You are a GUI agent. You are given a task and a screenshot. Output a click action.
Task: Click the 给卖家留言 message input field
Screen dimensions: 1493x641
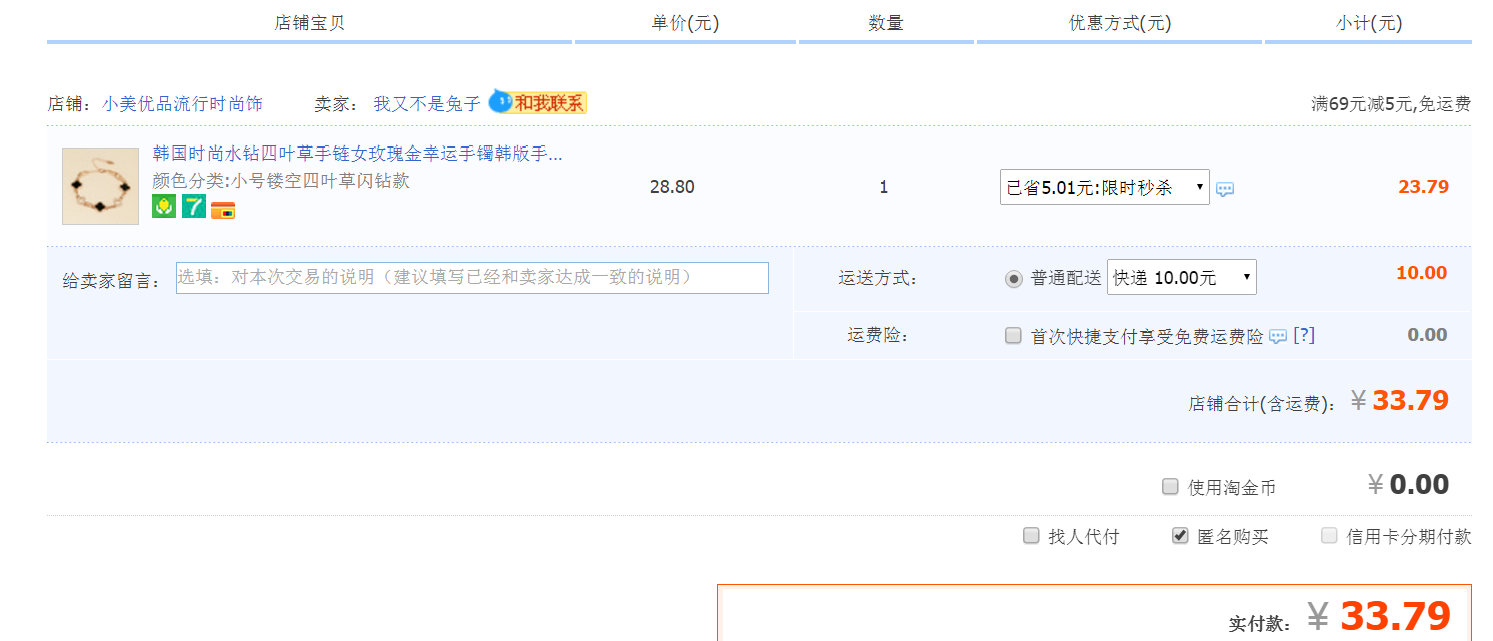coord(472,278)
